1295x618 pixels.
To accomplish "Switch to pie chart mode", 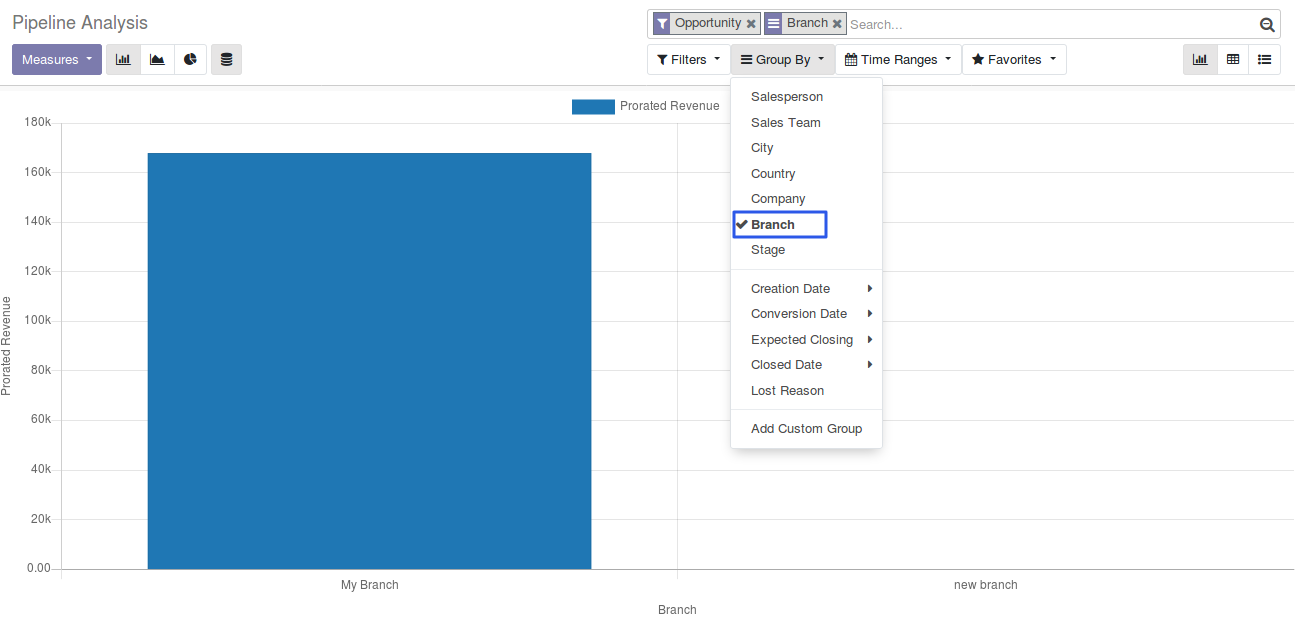I will pos(190,60).
